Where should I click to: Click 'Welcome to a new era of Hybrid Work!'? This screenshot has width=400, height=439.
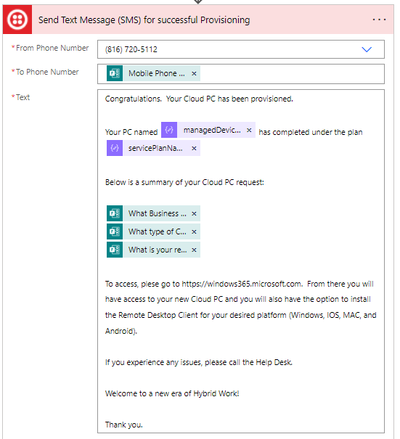(172, 394)
